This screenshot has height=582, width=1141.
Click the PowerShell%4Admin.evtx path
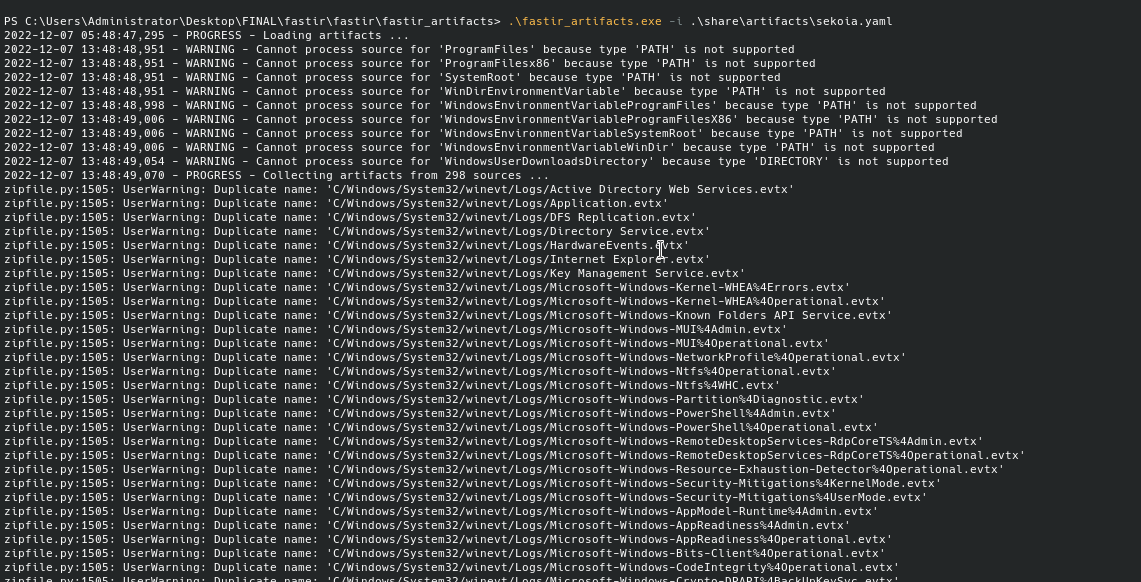581,413
